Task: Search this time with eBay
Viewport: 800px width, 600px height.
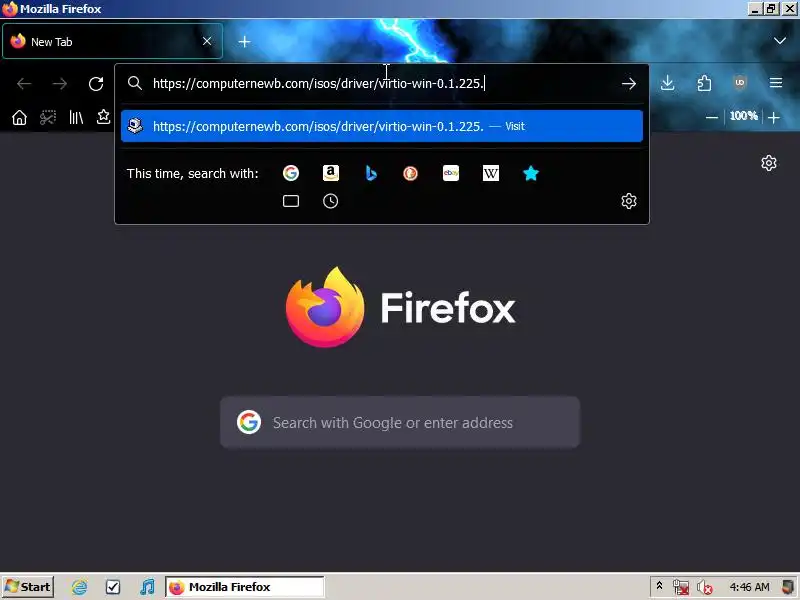Action: [451, 173]
